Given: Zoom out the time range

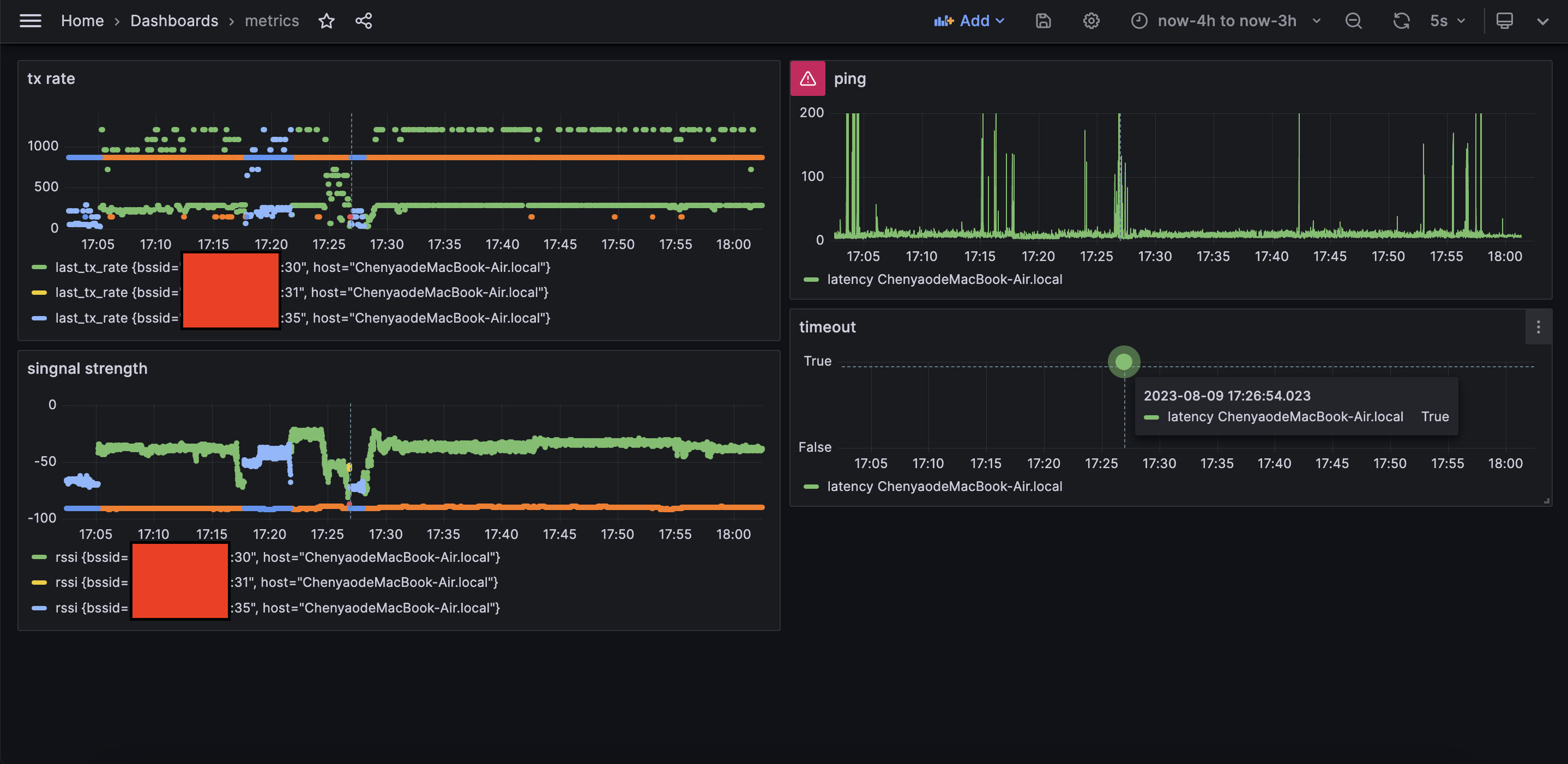Looking at the screenshot, I should click(x=1353, y=21).
